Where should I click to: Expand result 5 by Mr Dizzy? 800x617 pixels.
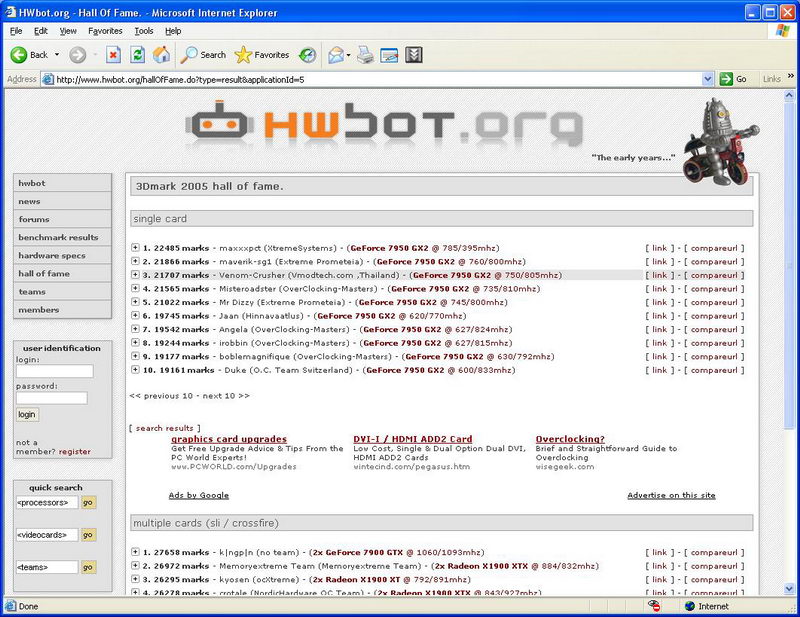click(135, 302)
